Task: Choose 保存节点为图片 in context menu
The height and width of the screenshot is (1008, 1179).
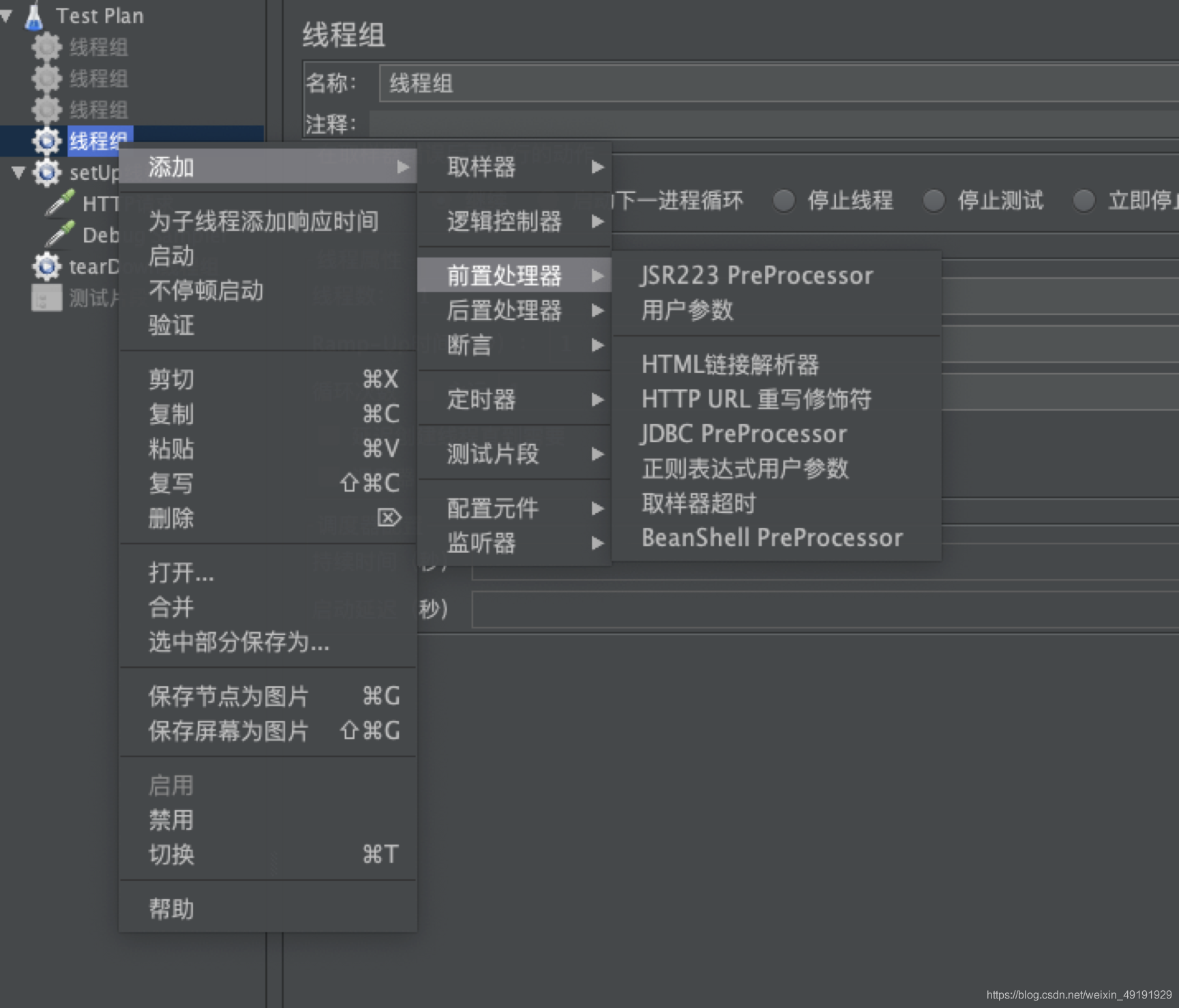Action: (x=268, y=696)
